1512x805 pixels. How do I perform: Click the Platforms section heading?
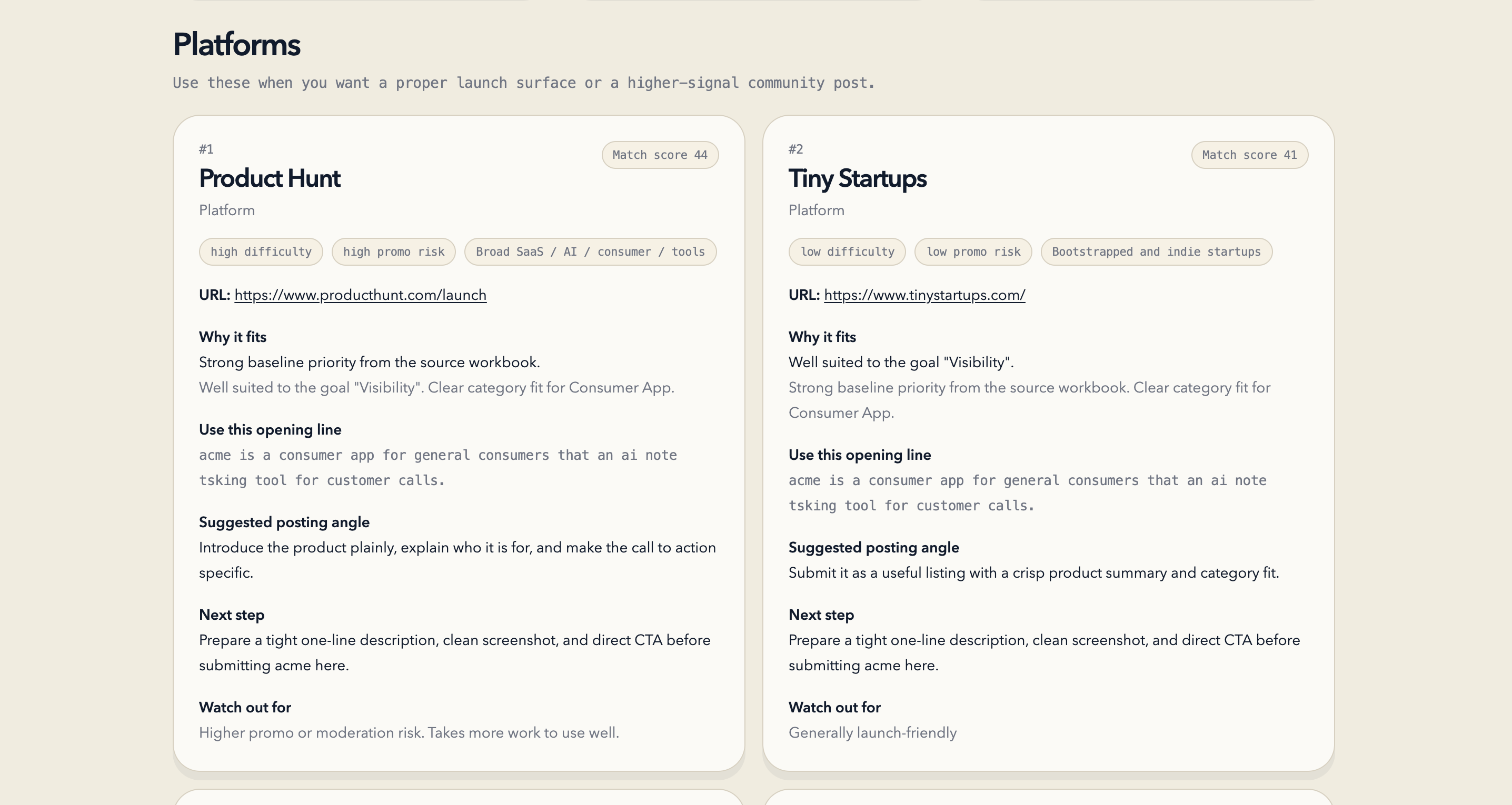(236, 44)
